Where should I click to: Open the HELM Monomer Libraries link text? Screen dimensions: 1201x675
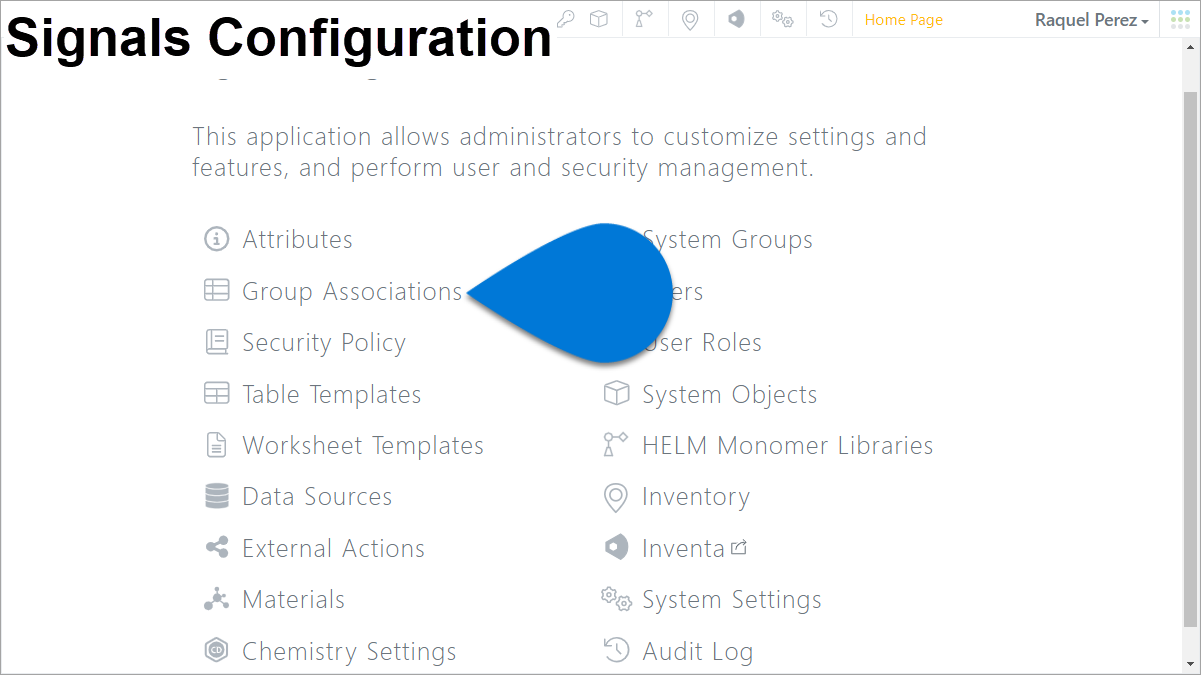(787, 445)
